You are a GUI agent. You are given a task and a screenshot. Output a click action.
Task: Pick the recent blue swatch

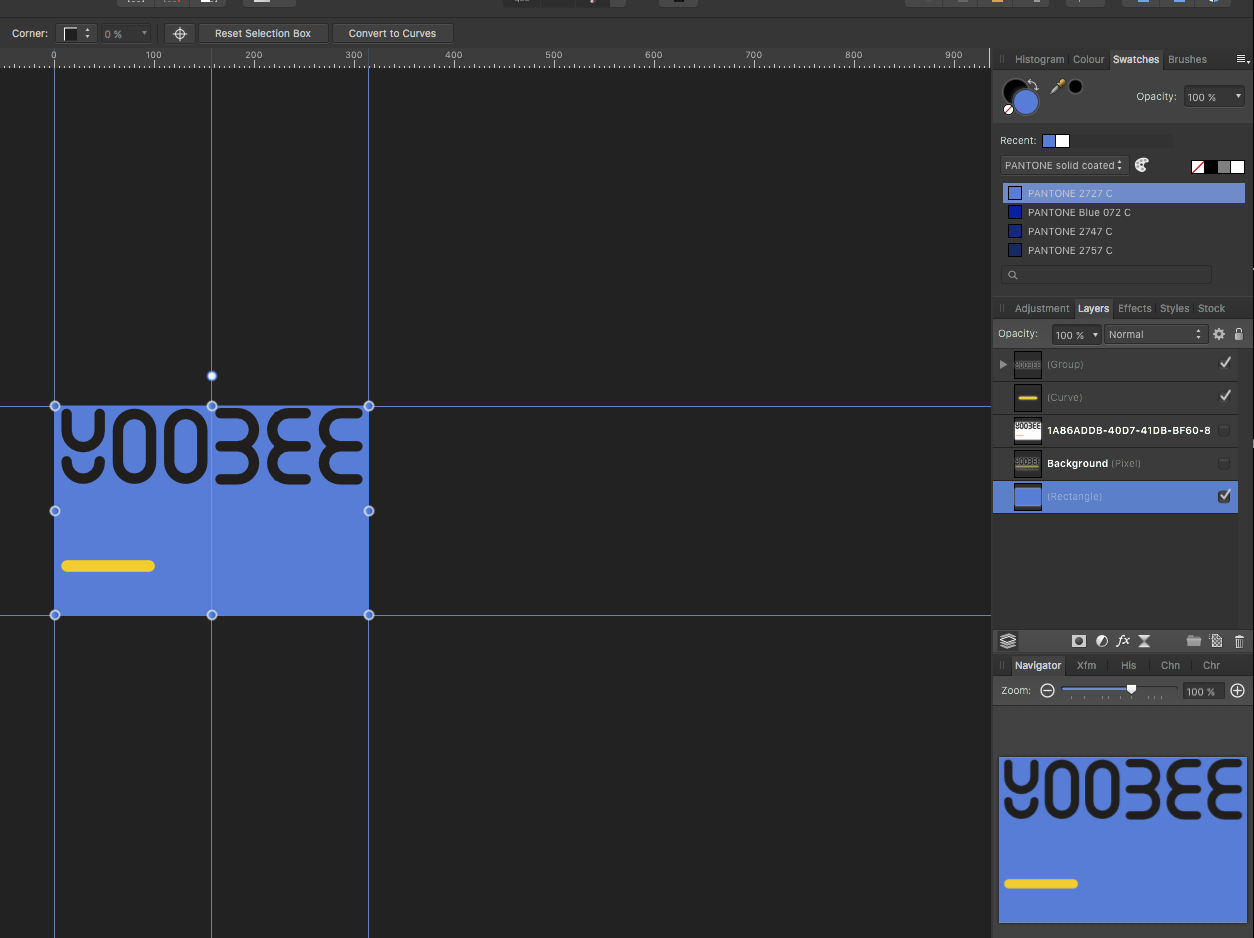coord(1049,141)
